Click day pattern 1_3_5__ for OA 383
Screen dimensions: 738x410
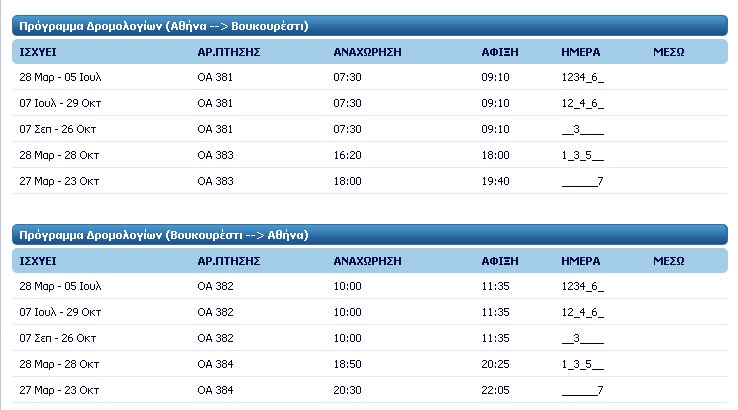pos(582,155)
